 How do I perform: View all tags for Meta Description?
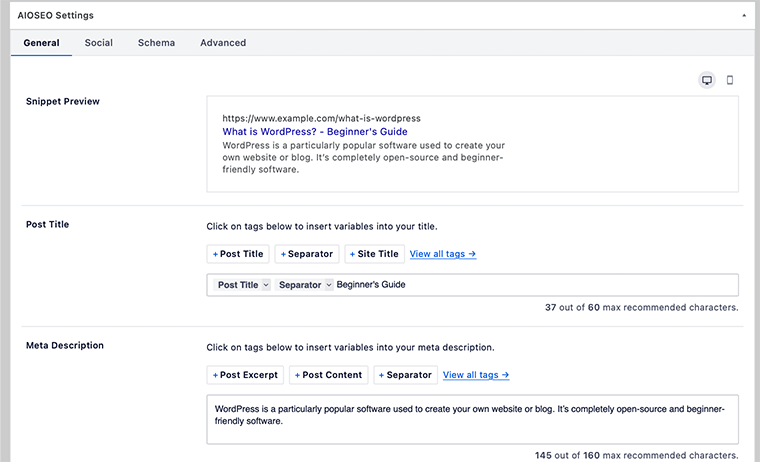476,375
